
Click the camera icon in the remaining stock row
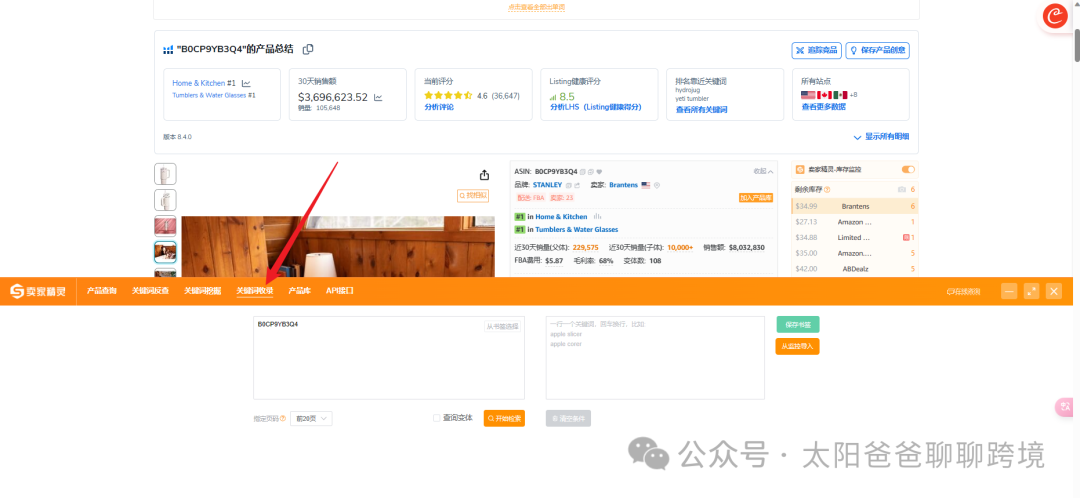(x=901, y=189)
